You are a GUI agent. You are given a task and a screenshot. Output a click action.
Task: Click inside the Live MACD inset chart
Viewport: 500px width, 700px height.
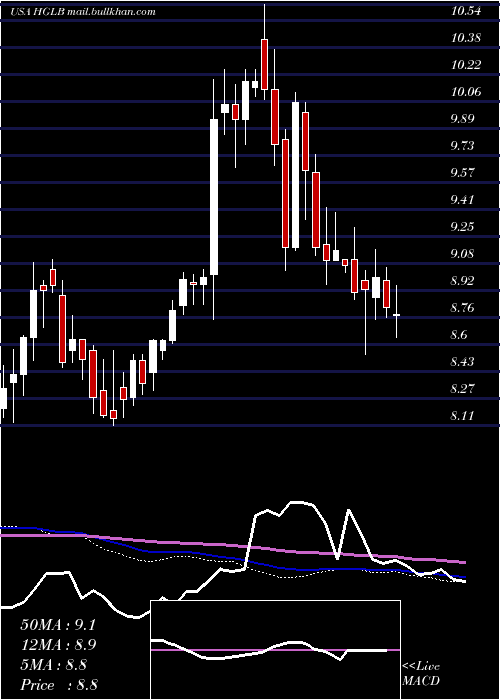275,650
